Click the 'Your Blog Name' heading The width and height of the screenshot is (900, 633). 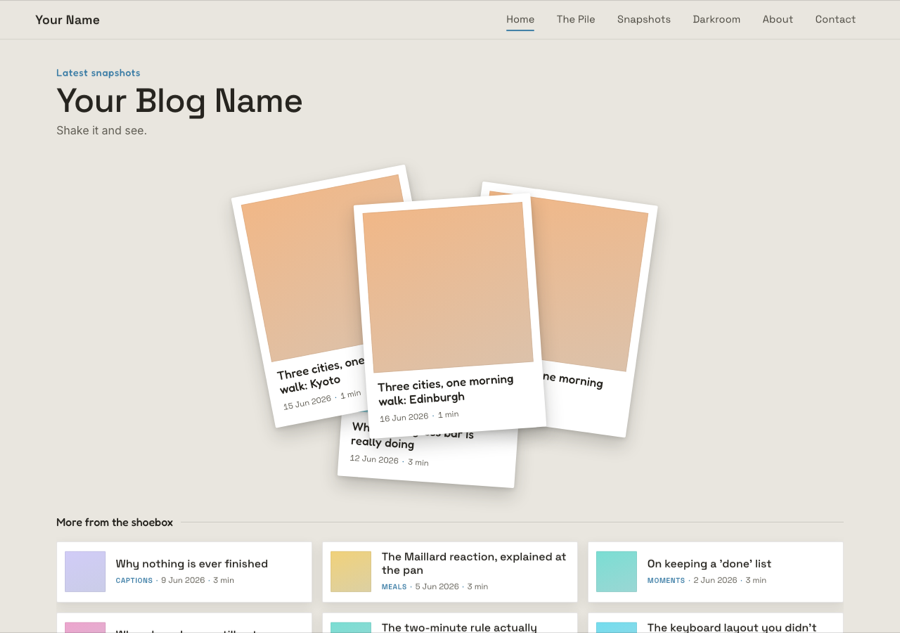[179, 101]
